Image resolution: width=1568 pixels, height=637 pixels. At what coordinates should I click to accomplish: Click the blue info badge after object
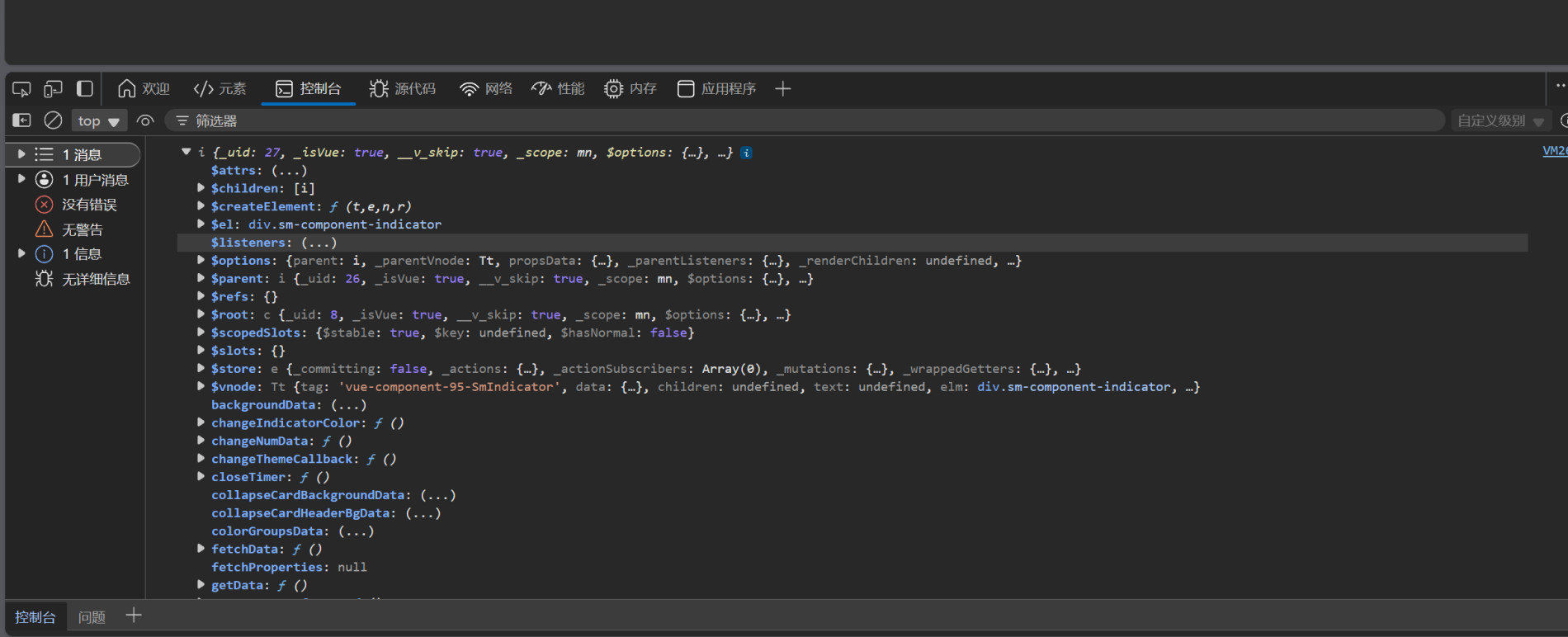tap(746, 153)
